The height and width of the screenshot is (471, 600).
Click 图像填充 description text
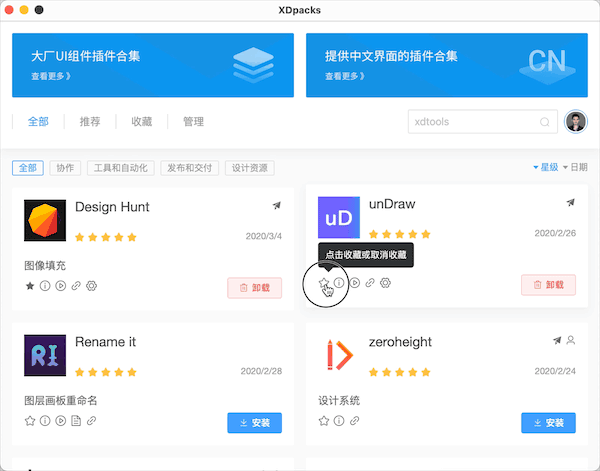(x=45, y=266)
